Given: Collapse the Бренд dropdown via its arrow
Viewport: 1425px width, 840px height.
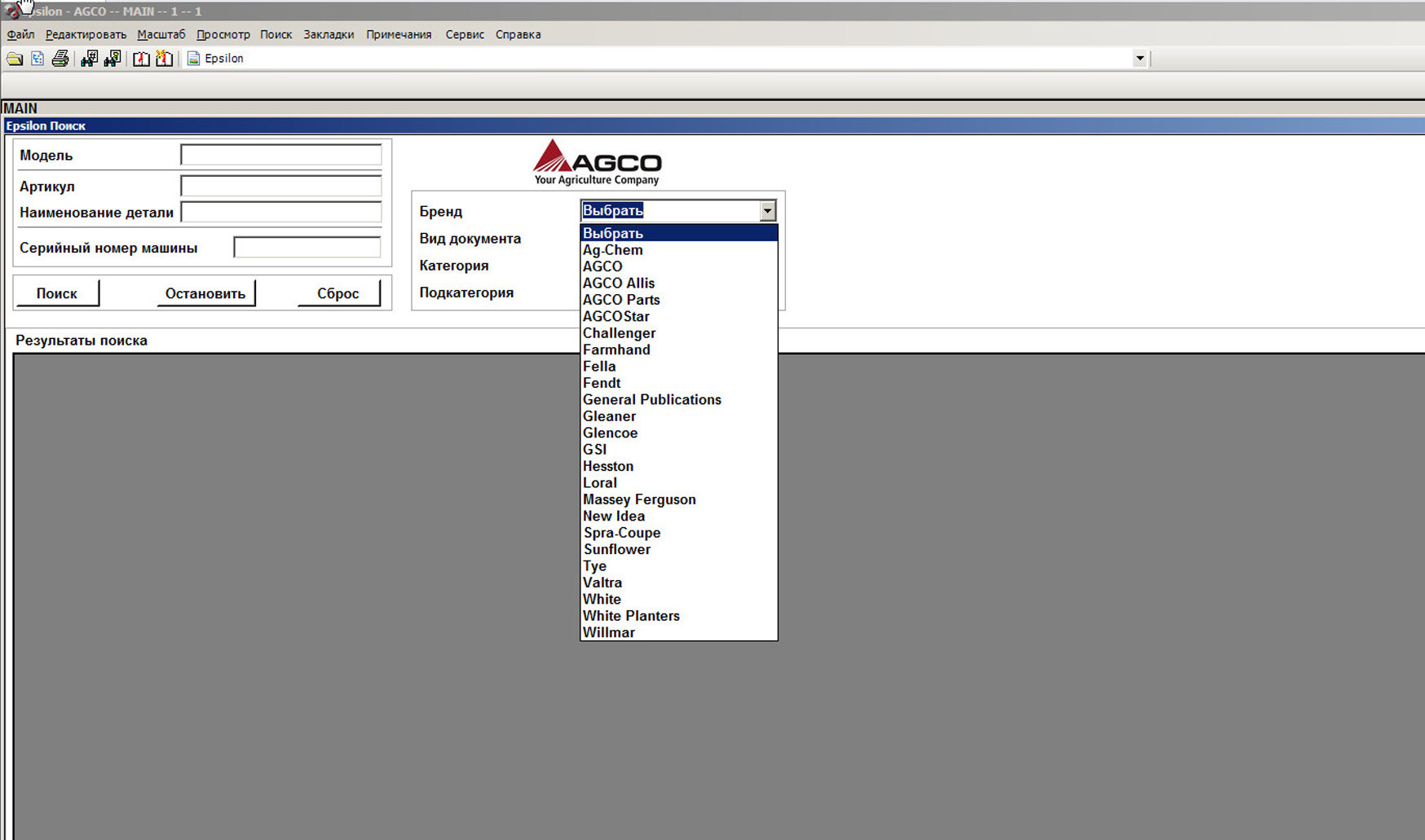Looking at the screenshot, I should coord(767,211).
